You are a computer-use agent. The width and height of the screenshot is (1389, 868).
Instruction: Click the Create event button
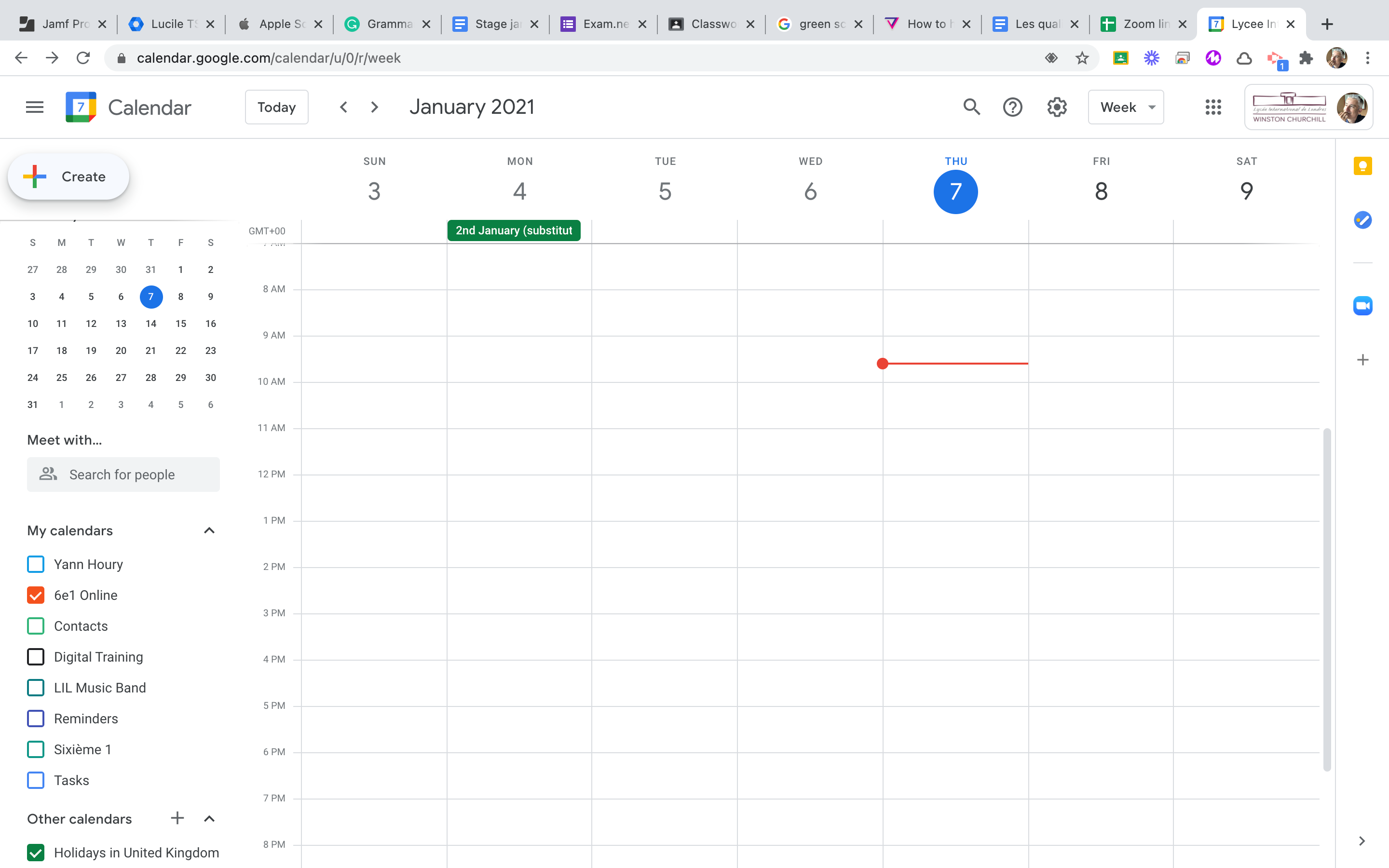pyautogui.click(x=68, y=177)
